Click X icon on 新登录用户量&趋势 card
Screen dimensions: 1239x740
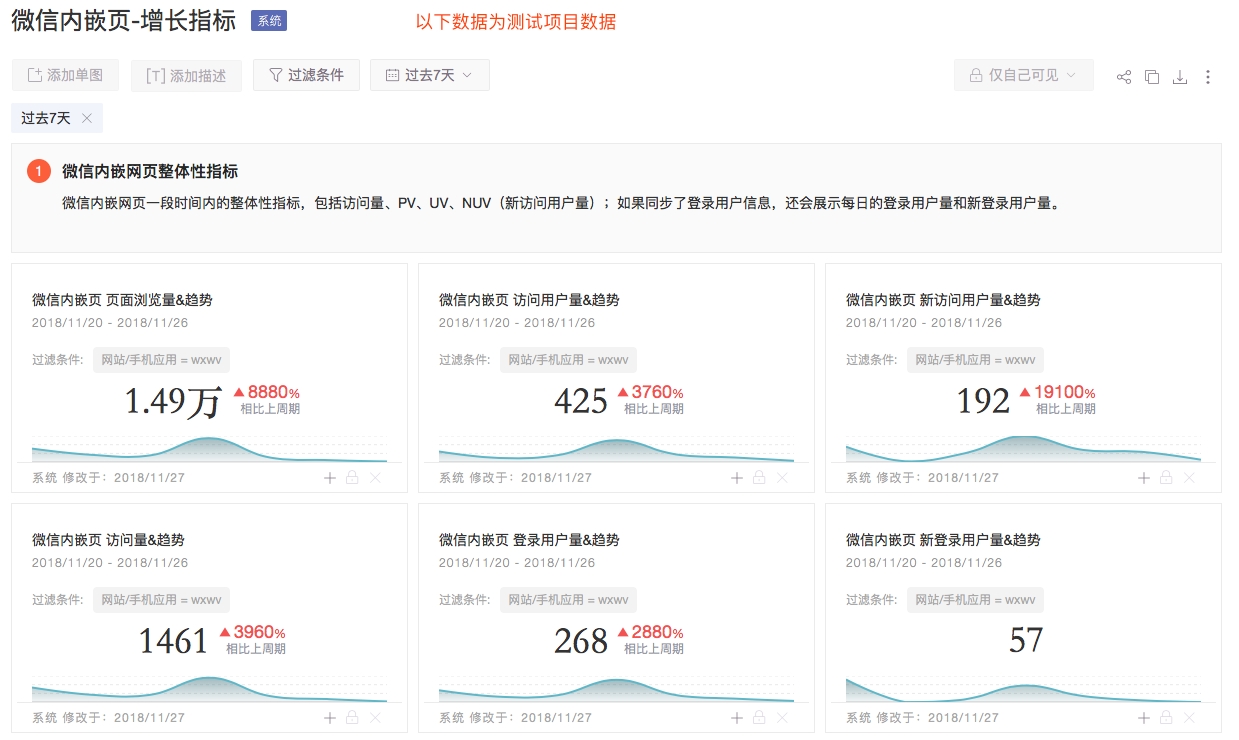coord(1189,718)
